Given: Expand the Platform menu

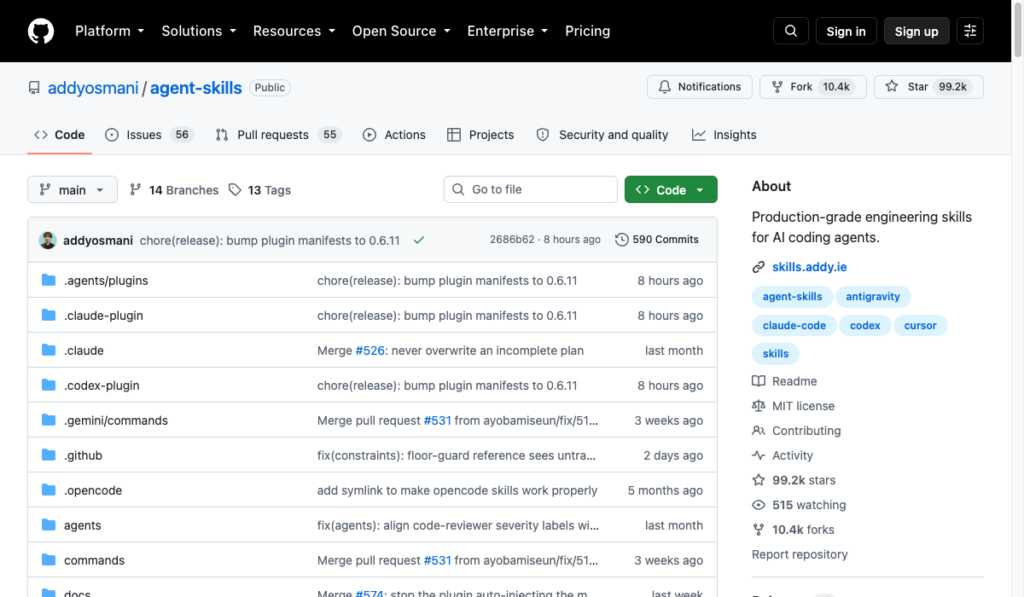Looking at the screenshot, I should [x=109, y=31].
